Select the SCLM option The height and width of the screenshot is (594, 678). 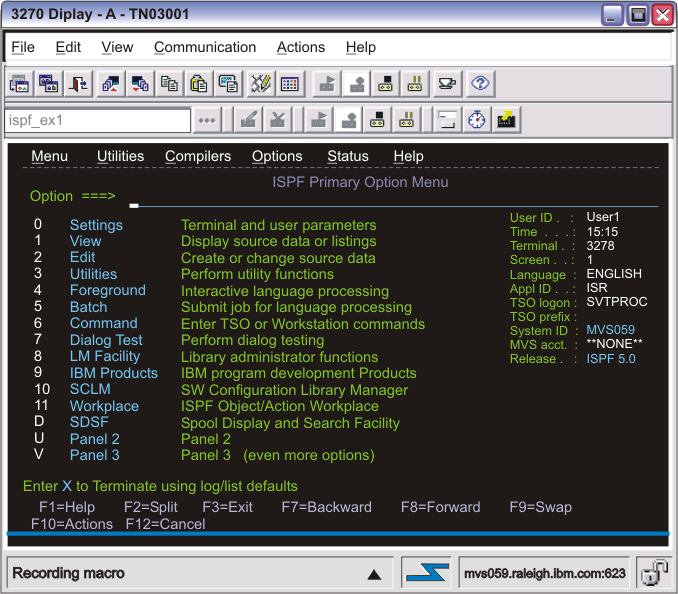pyautogui.click(x=90, y=389)
